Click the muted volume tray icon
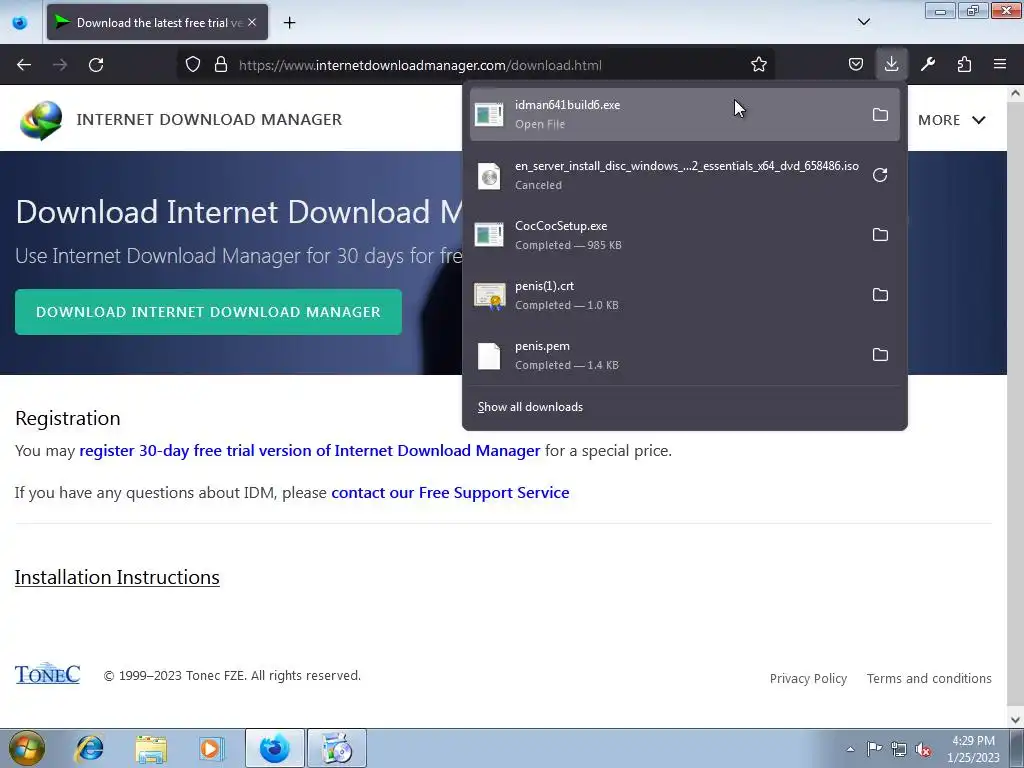The image size is (1024, 768). coord(923,750)
